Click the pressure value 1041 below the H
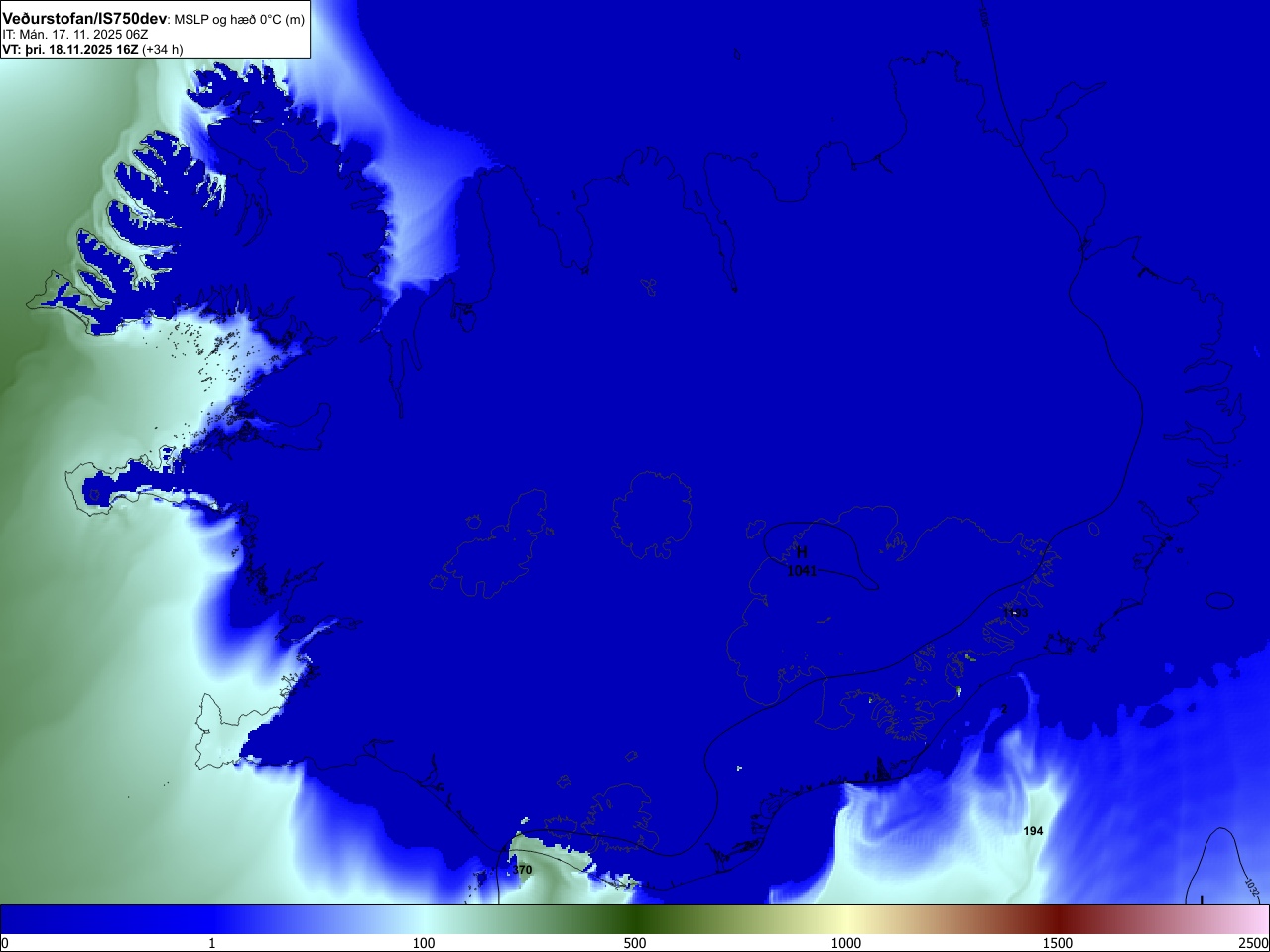1270x952 pixels. pyautogui.click(x=801, y=571)
